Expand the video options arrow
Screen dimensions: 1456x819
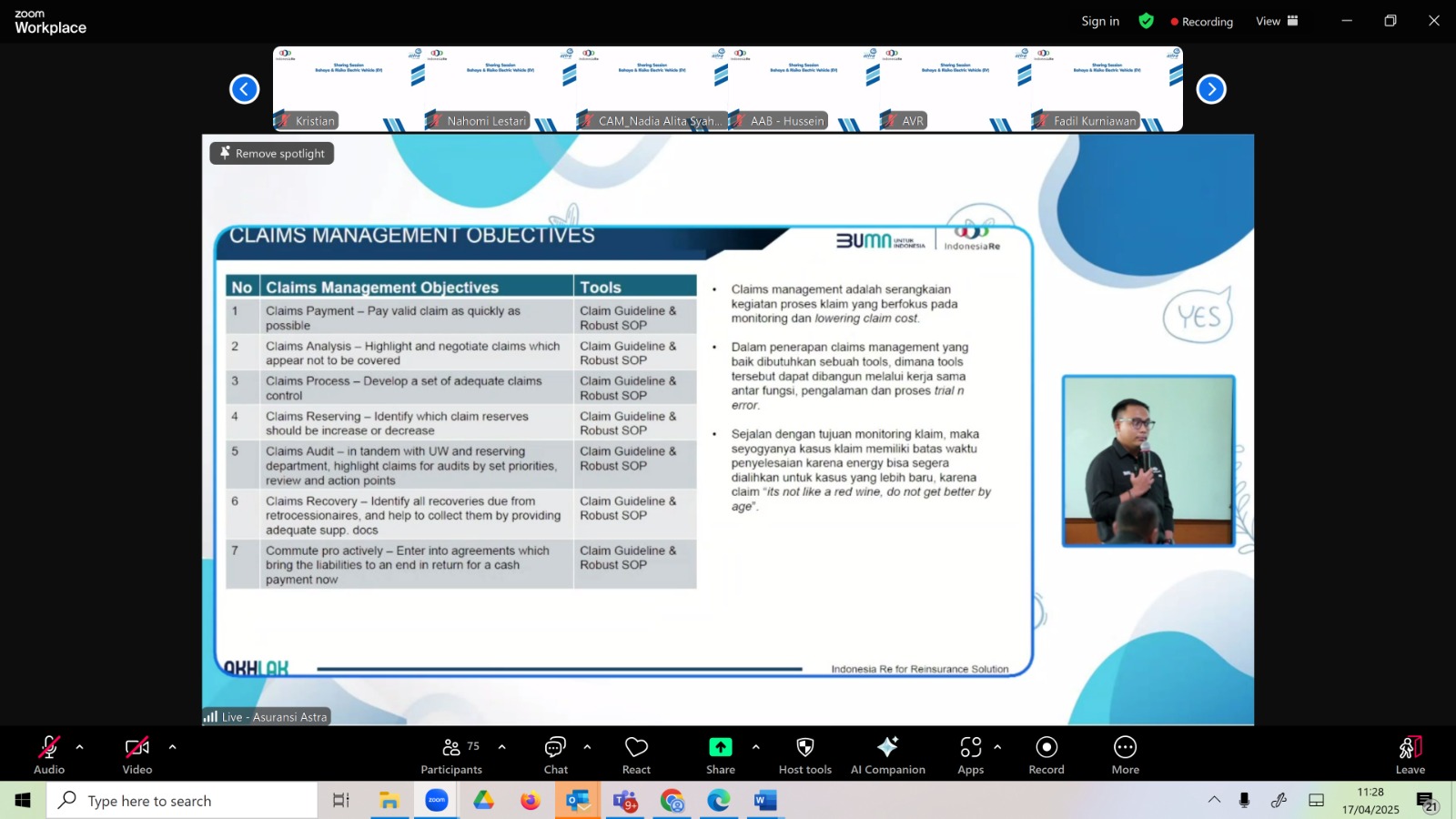[172, 747]
